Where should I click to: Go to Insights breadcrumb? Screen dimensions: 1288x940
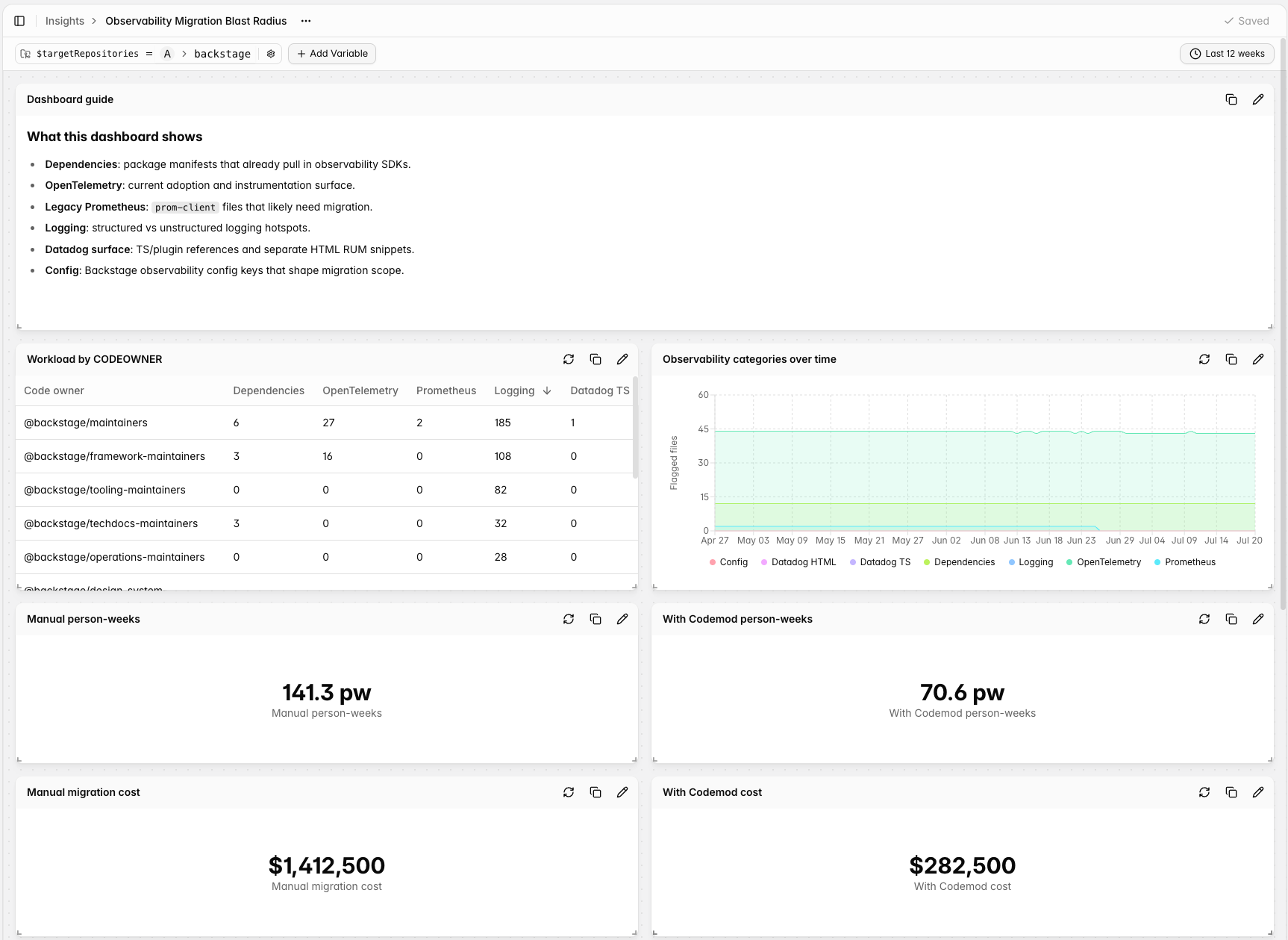click(65, 21)
